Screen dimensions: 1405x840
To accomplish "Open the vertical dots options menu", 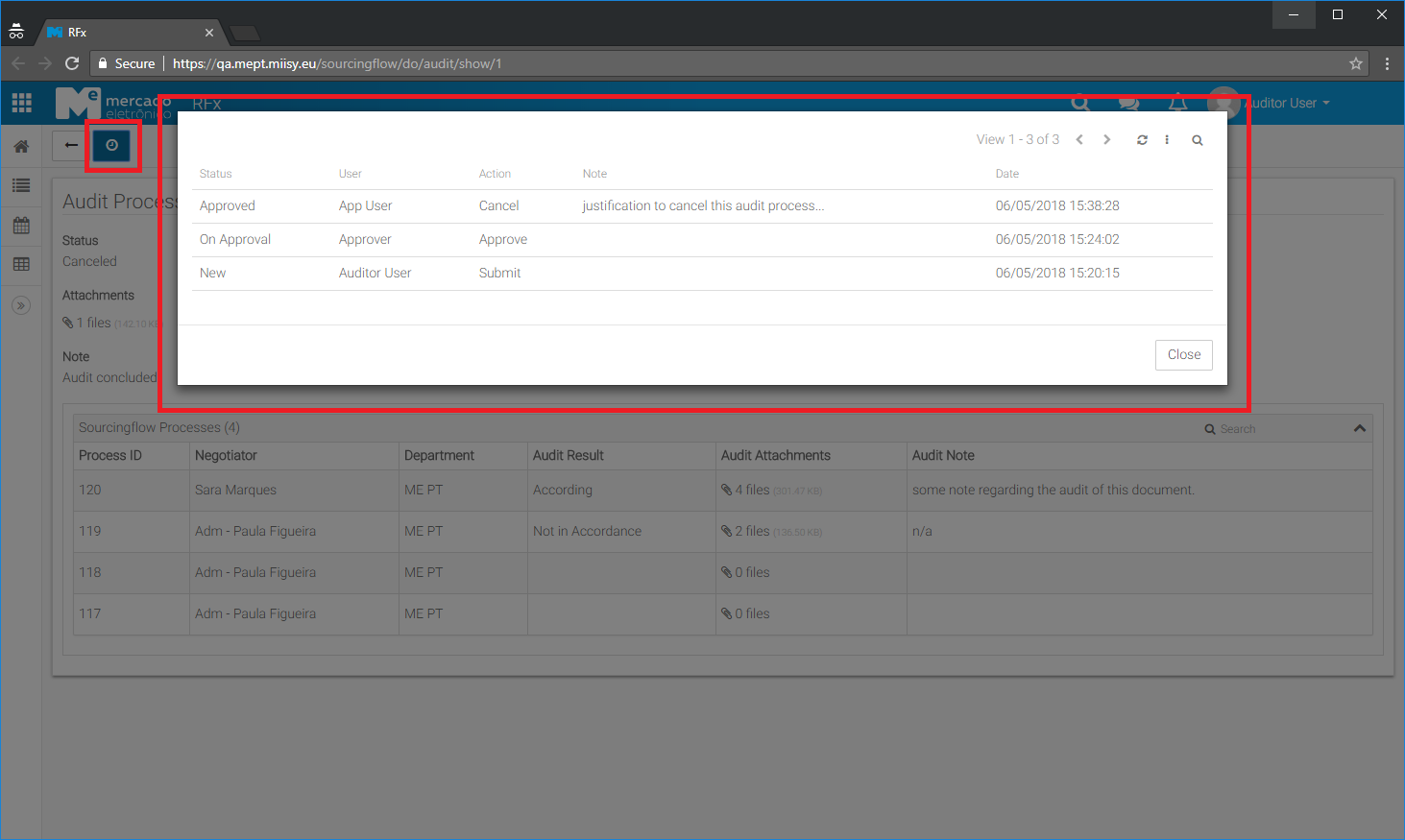I will coord(1167,140).
